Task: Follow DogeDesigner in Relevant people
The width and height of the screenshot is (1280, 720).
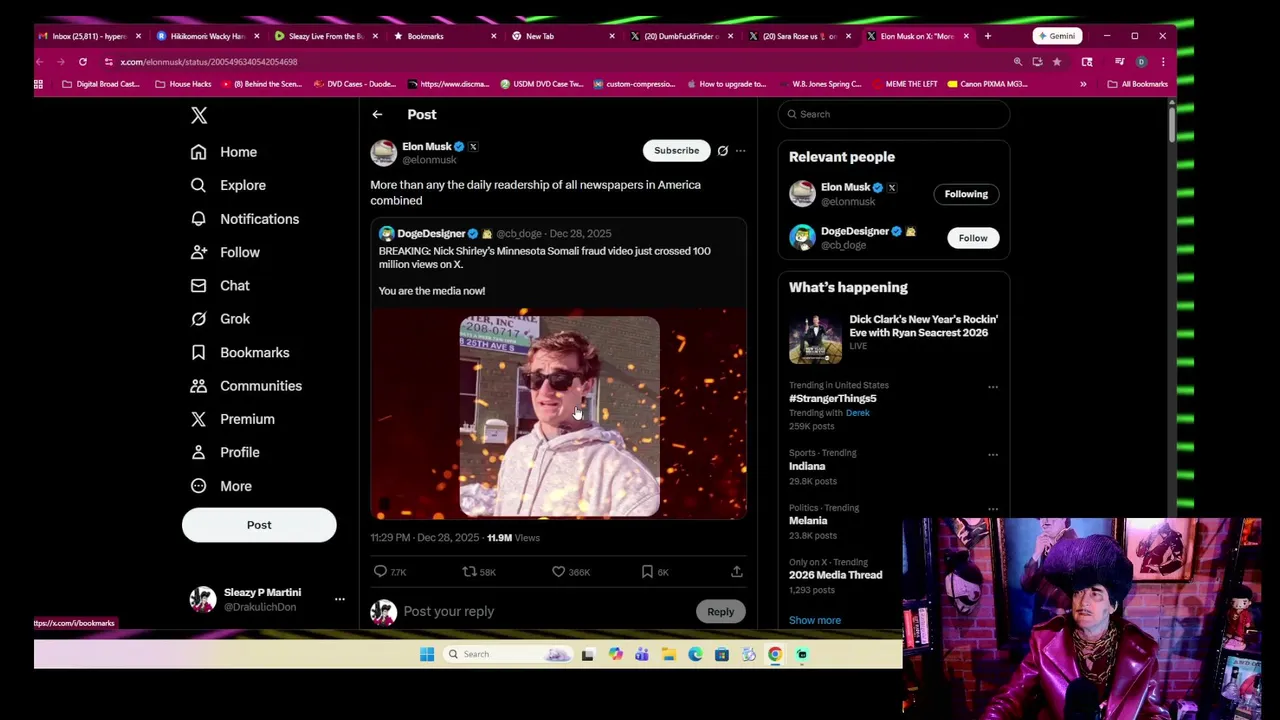Action: 973,238
